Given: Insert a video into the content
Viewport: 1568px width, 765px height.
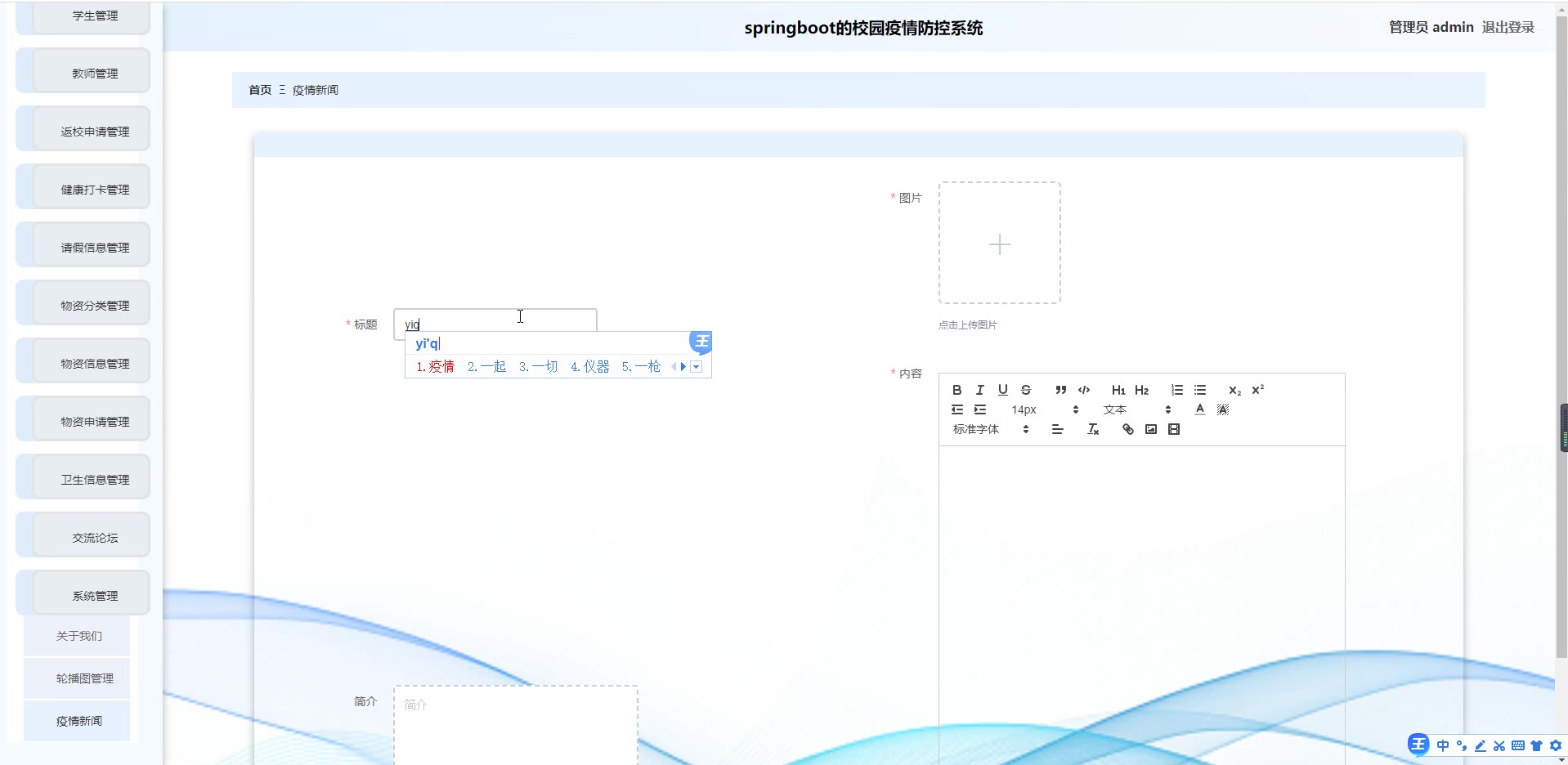Looking at the screenshot, I should 1173,429.
